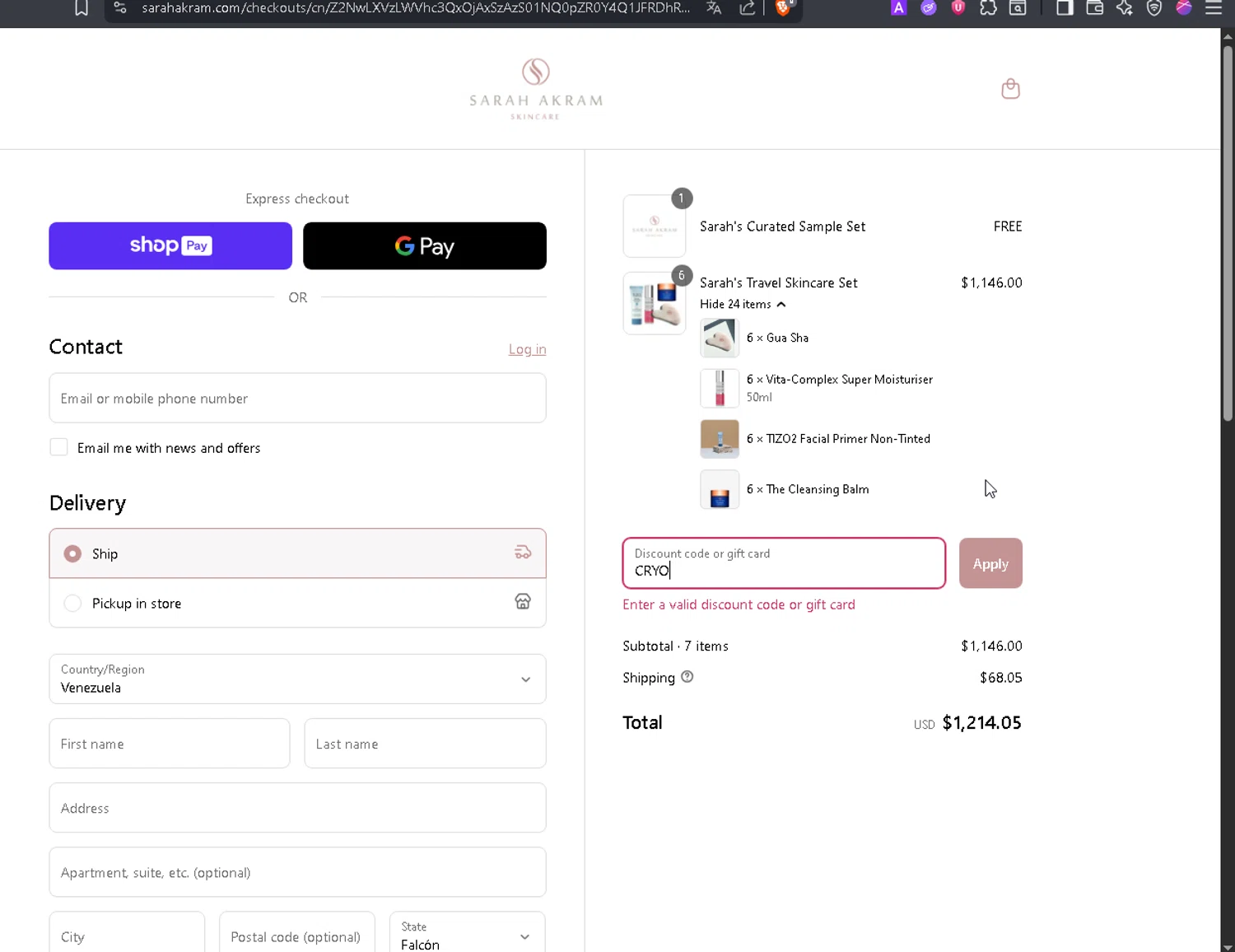Click the 'Sarah's Travel Skincare Set' title
Viewport: 1235px width, 952px height.
coord(779,282)
